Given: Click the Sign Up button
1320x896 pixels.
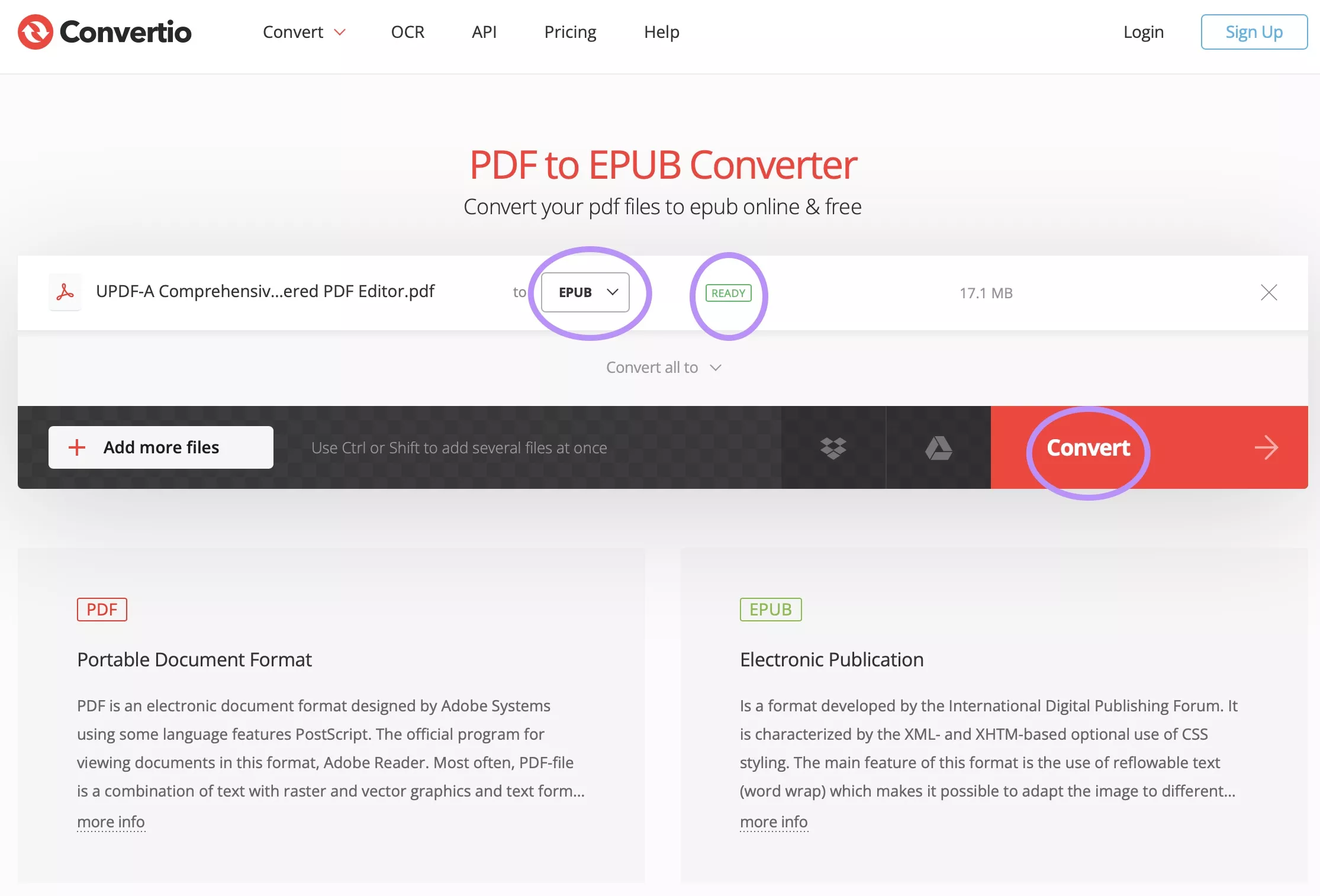Looking at the screenshot, I should [x=1254, y=31].
